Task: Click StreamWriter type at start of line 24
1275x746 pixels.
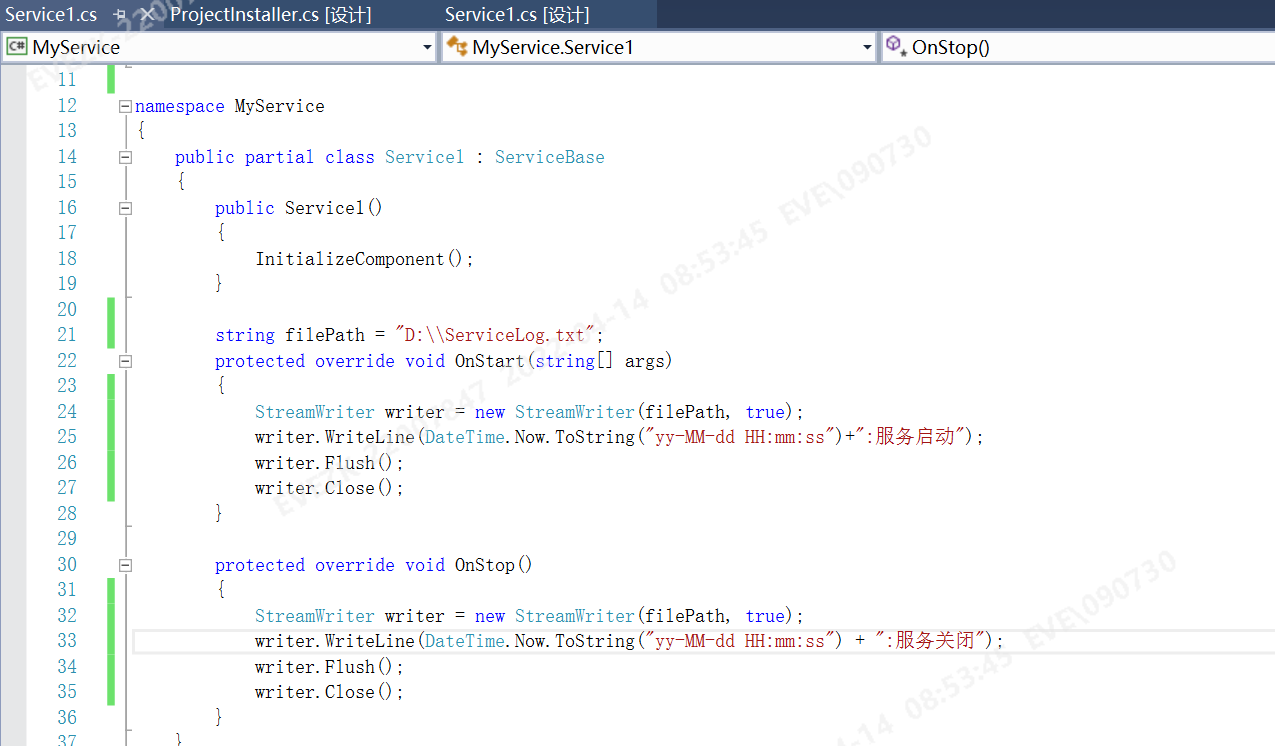Action: [x=315, y=412]
